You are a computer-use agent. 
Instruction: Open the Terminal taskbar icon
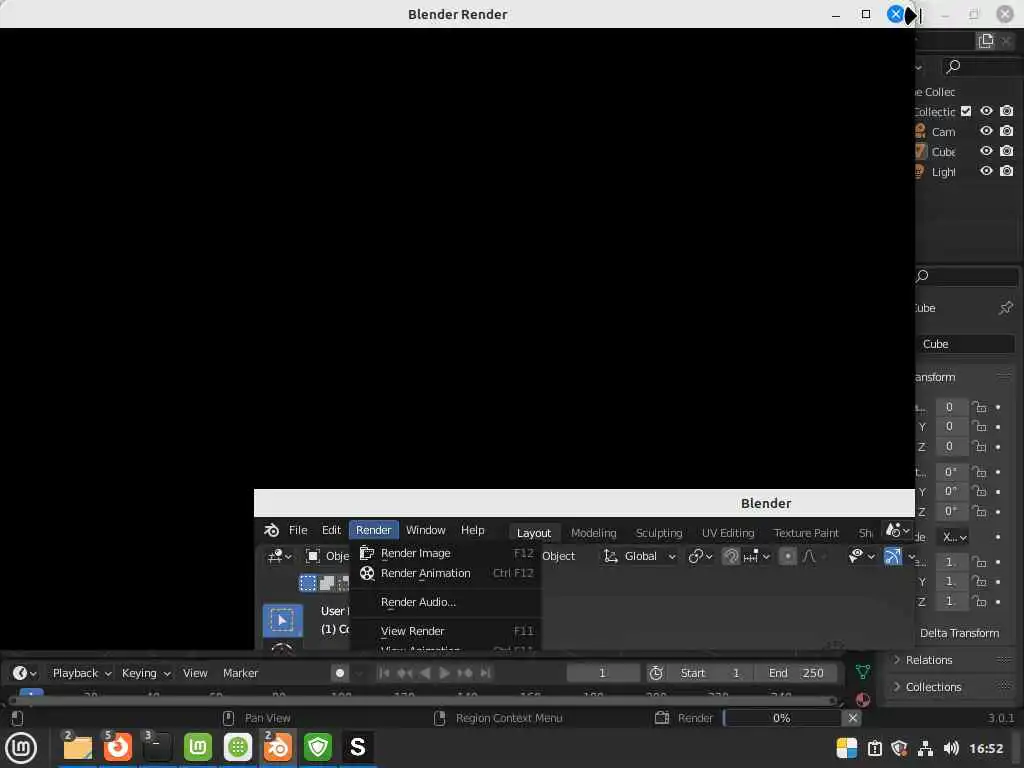tap(157, 748)
